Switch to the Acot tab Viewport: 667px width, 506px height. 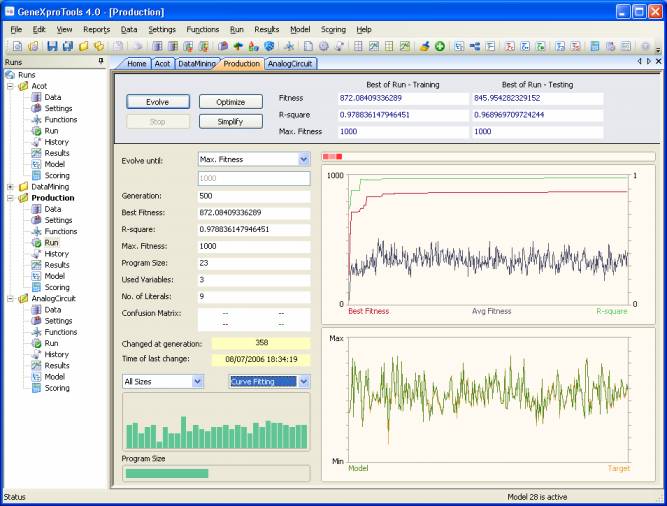pos(162,64)
